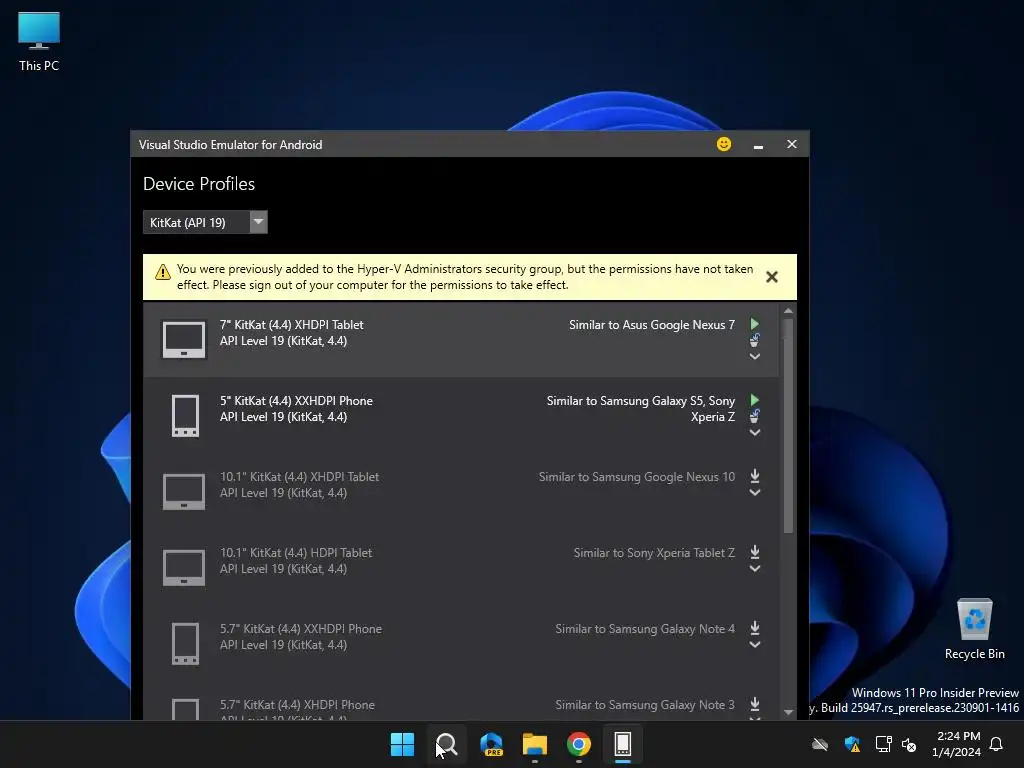Image resolution: width=1024 pixels, height=768 pixels.
Task: Expand details of 10.1" KitKat XHDPI Tablet
Action: 754,492
